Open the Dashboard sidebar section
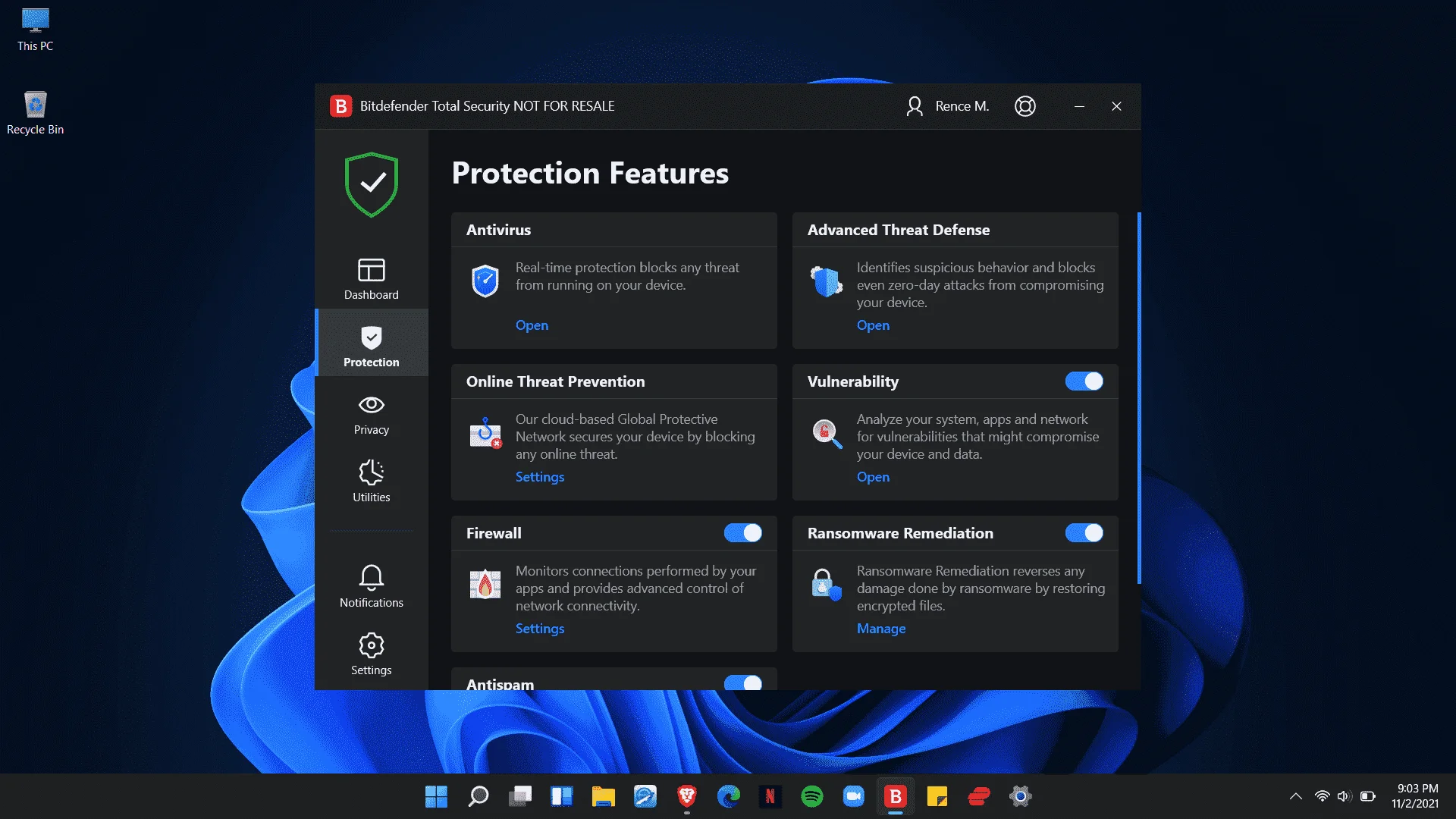The height and width of the screenshot is (819, 1456). tap(372, 278)
